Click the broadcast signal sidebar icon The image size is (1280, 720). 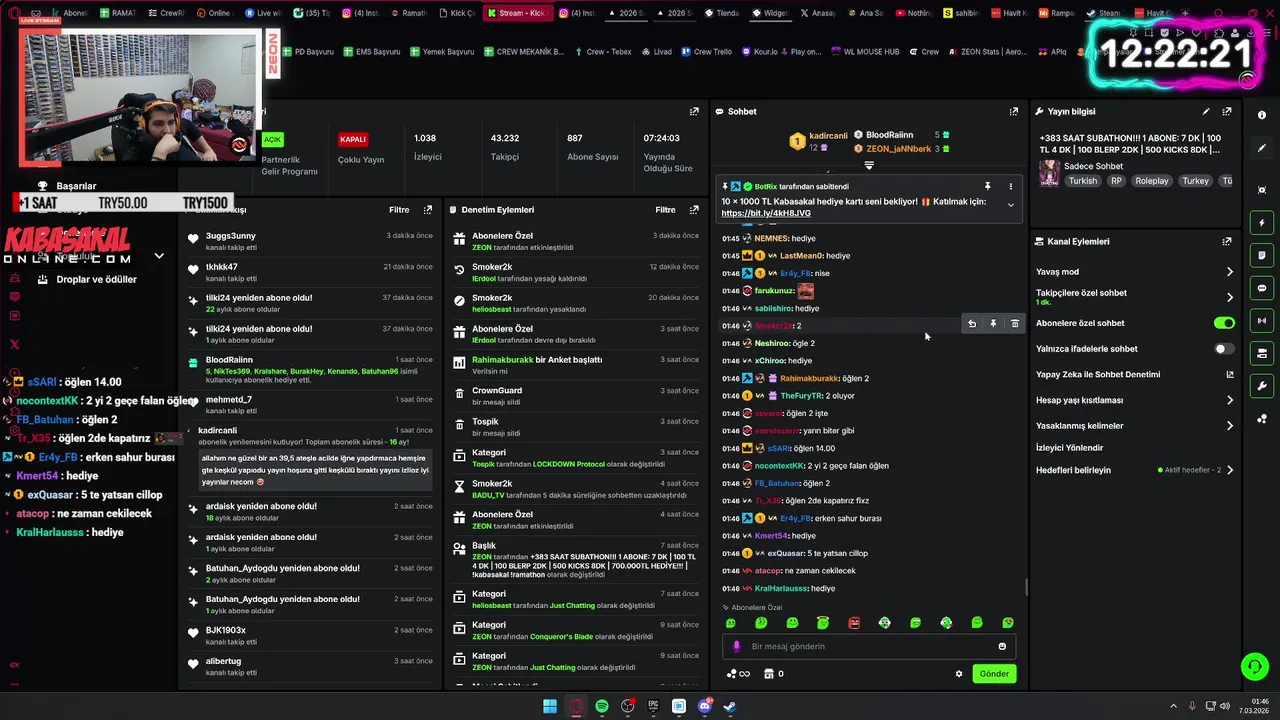[x=1262, y=321]
